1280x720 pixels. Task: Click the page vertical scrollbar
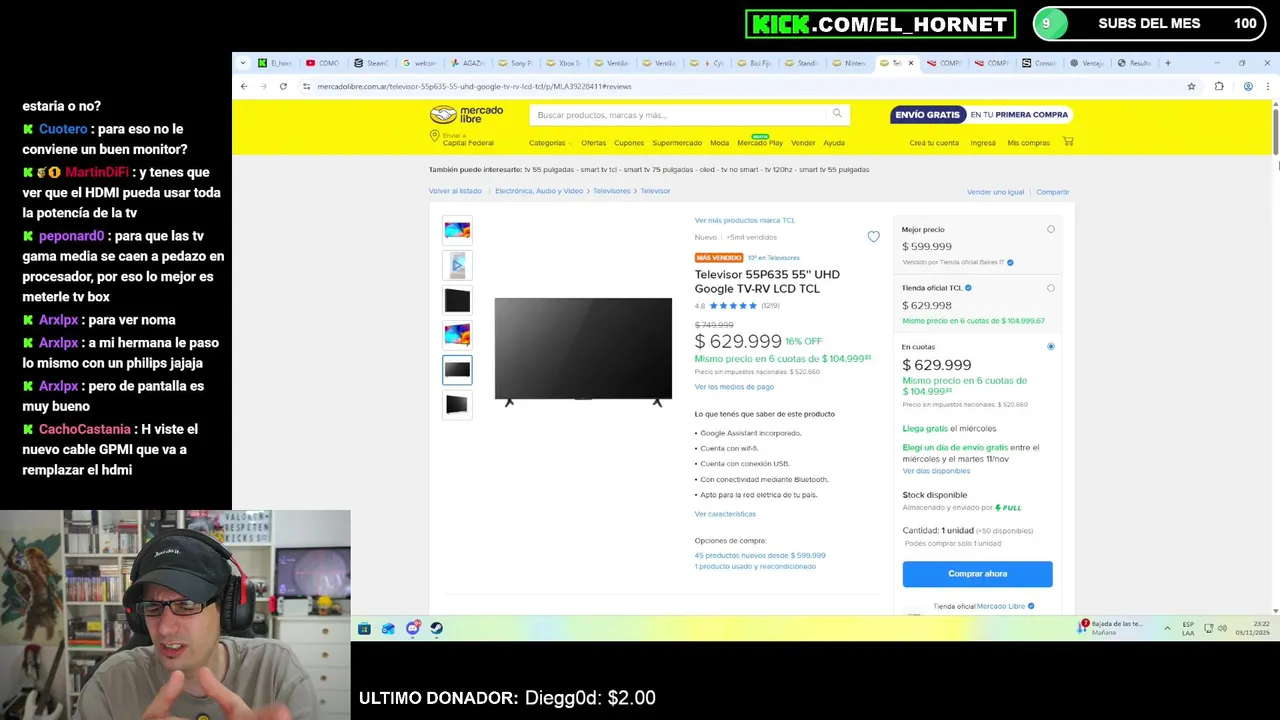(1275, 130)
